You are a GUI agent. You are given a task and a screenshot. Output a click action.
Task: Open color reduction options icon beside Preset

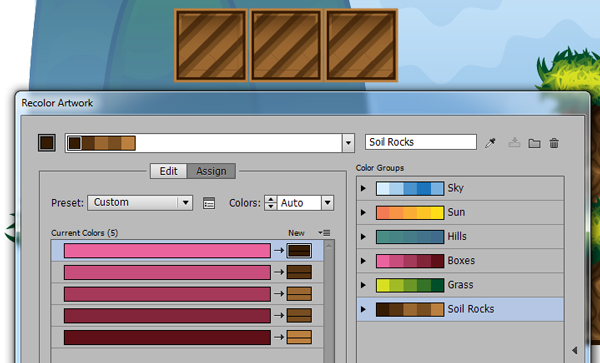pyautogui.click(x=209, y=203)
